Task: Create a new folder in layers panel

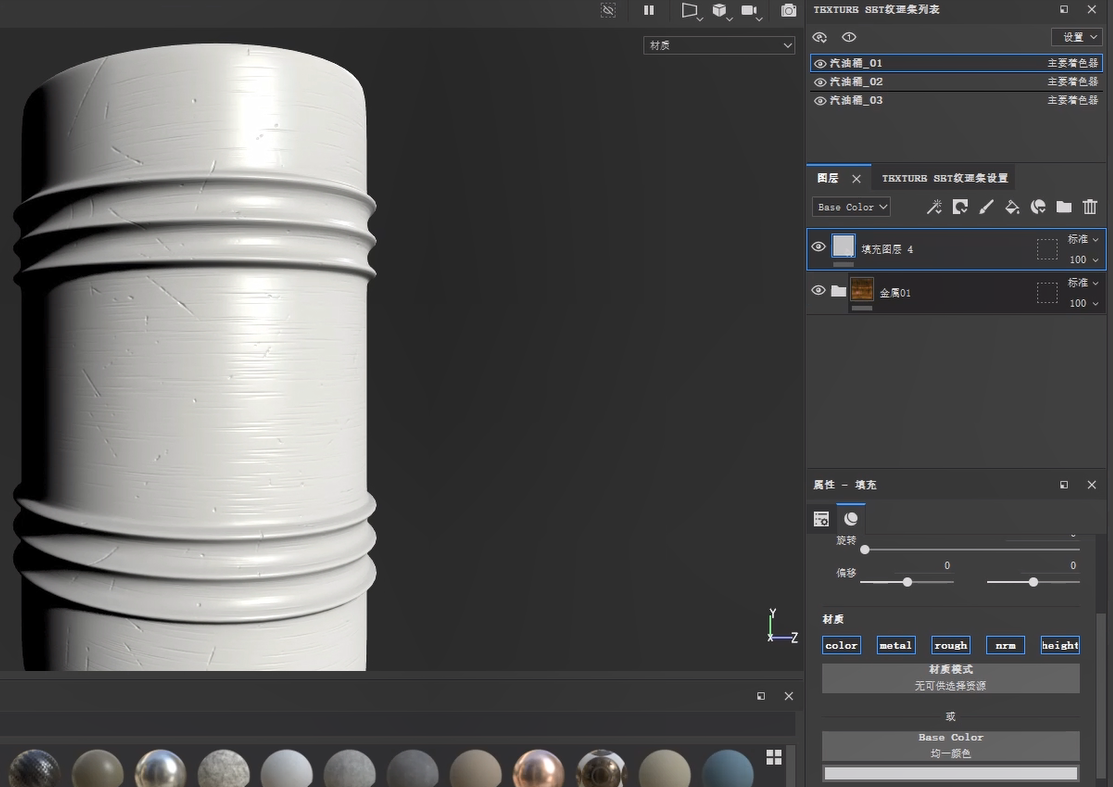Action: point(1064,207)
